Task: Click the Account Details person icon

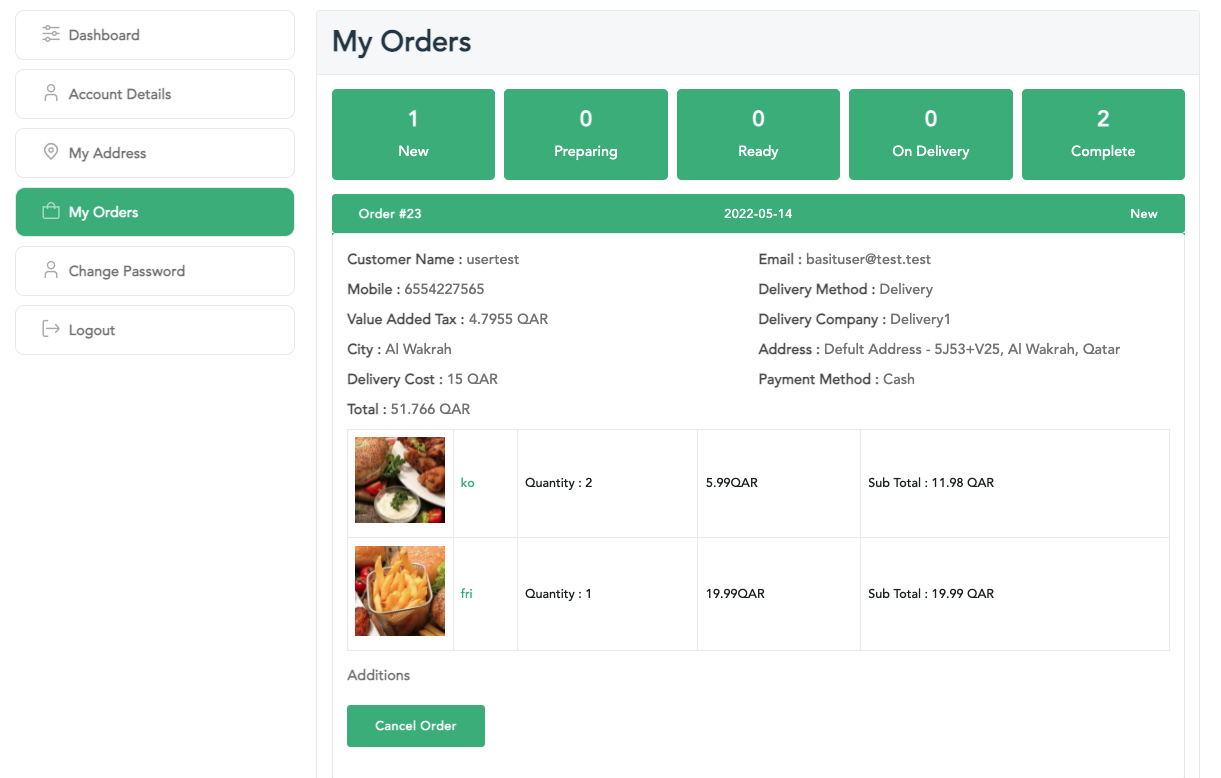Action: [51, 94]
